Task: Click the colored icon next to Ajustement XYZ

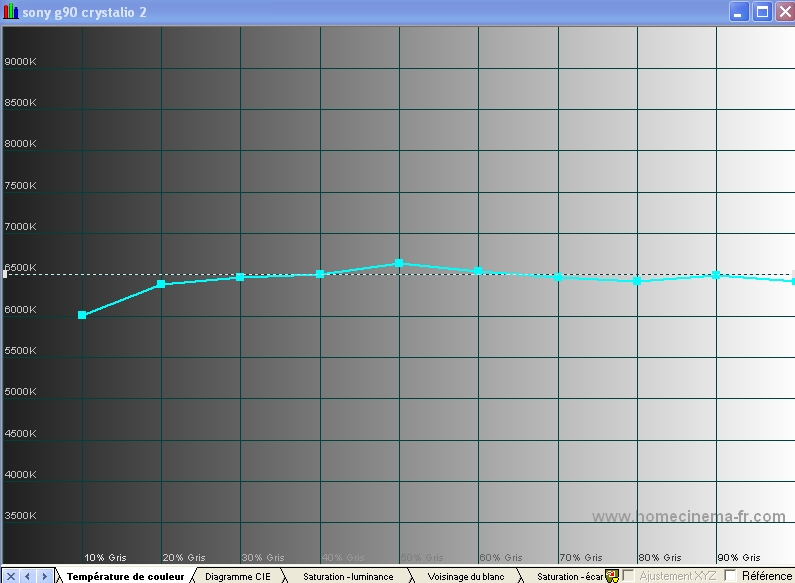Action: click(x=612, y=575)
